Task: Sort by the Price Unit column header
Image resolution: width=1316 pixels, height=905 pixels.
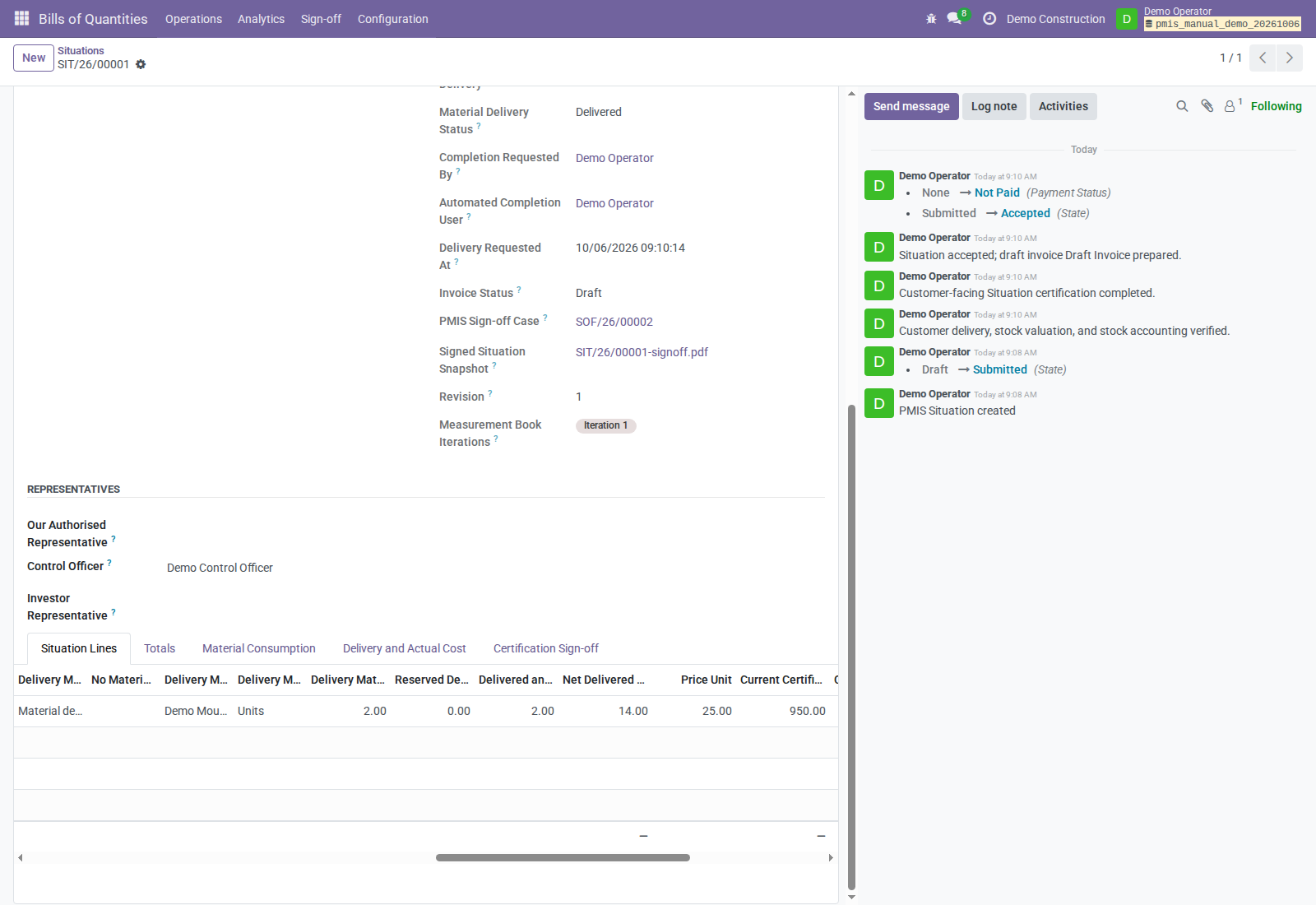Action: tap(706, 680)
